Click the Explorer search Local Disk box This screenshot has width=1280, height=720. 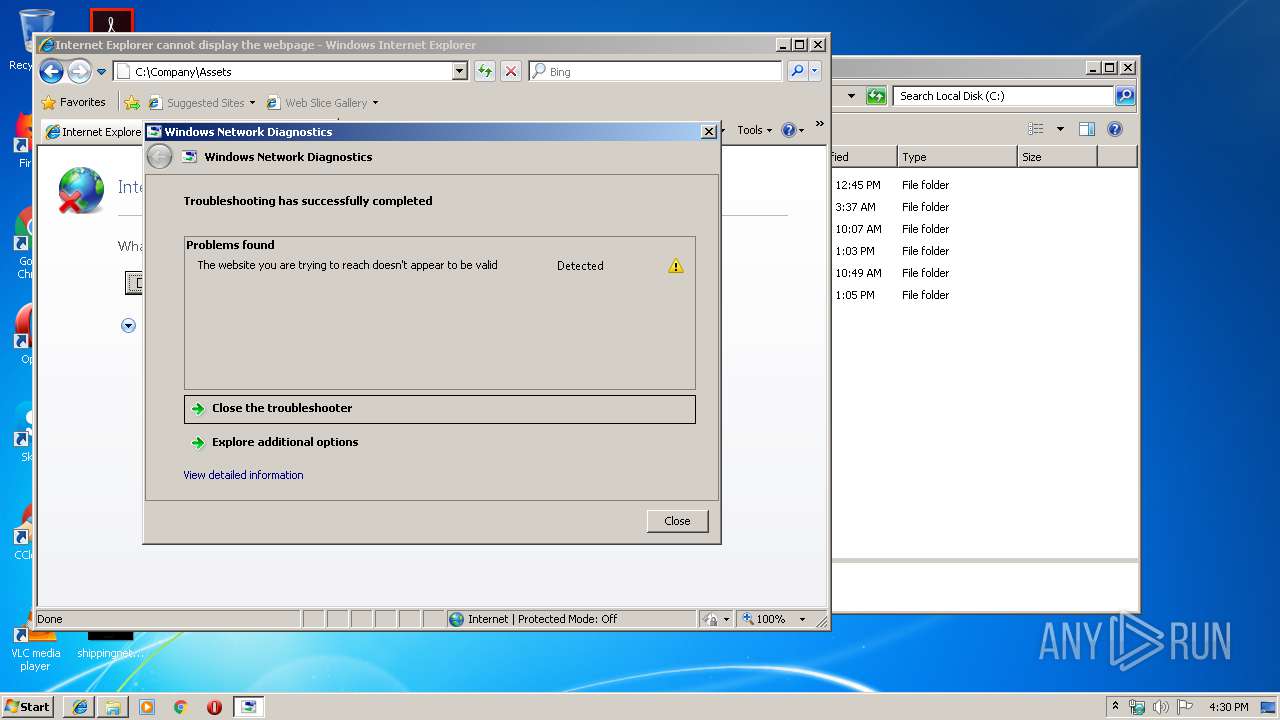pyautogui.click(x=1003, y=96)
